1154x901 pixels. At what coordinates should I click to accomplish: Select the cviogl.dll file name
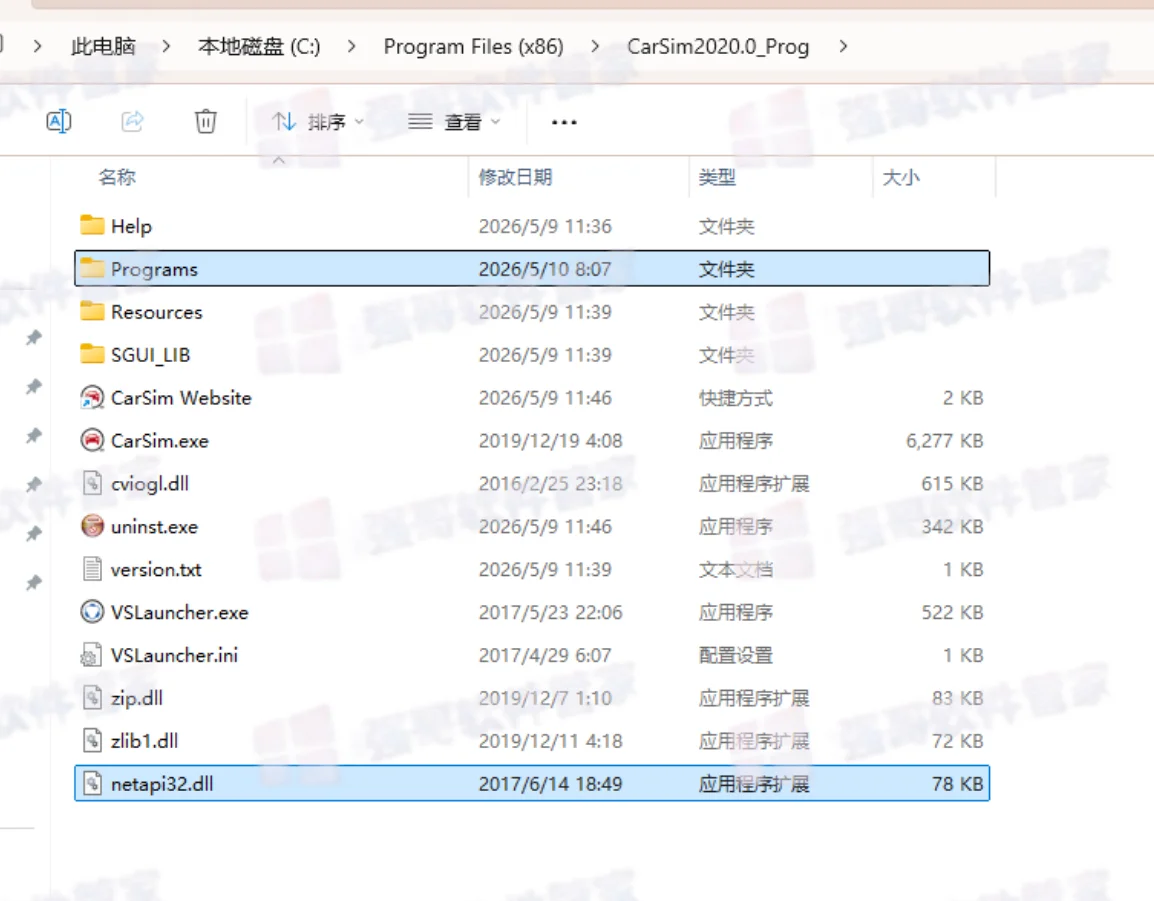pyautogui.click(x=149, y=484)
